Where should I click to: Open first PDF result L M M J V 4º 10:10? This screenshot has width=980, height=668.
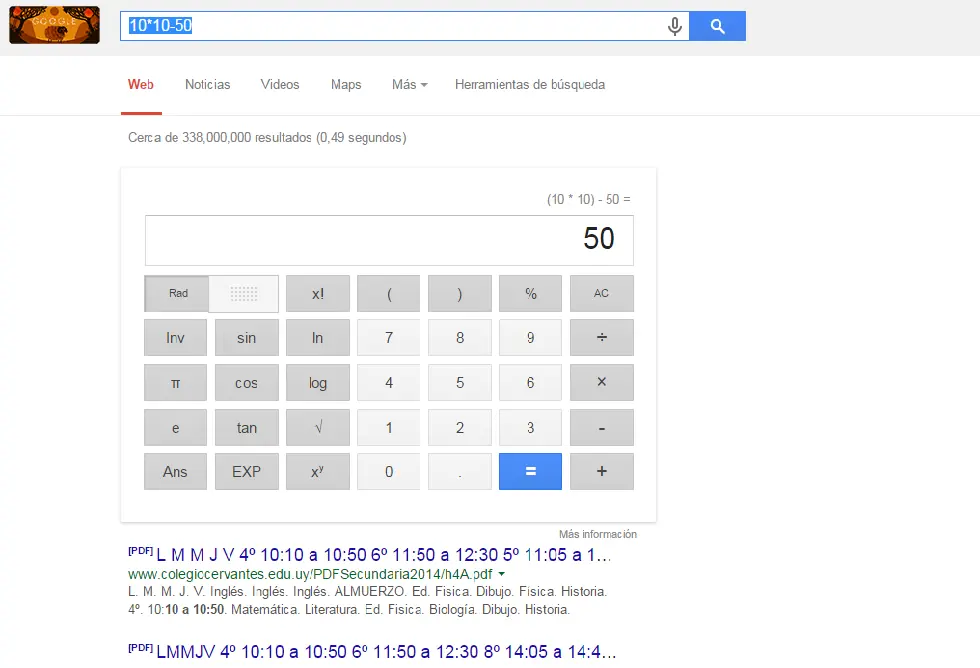click(x=383, y=555)
